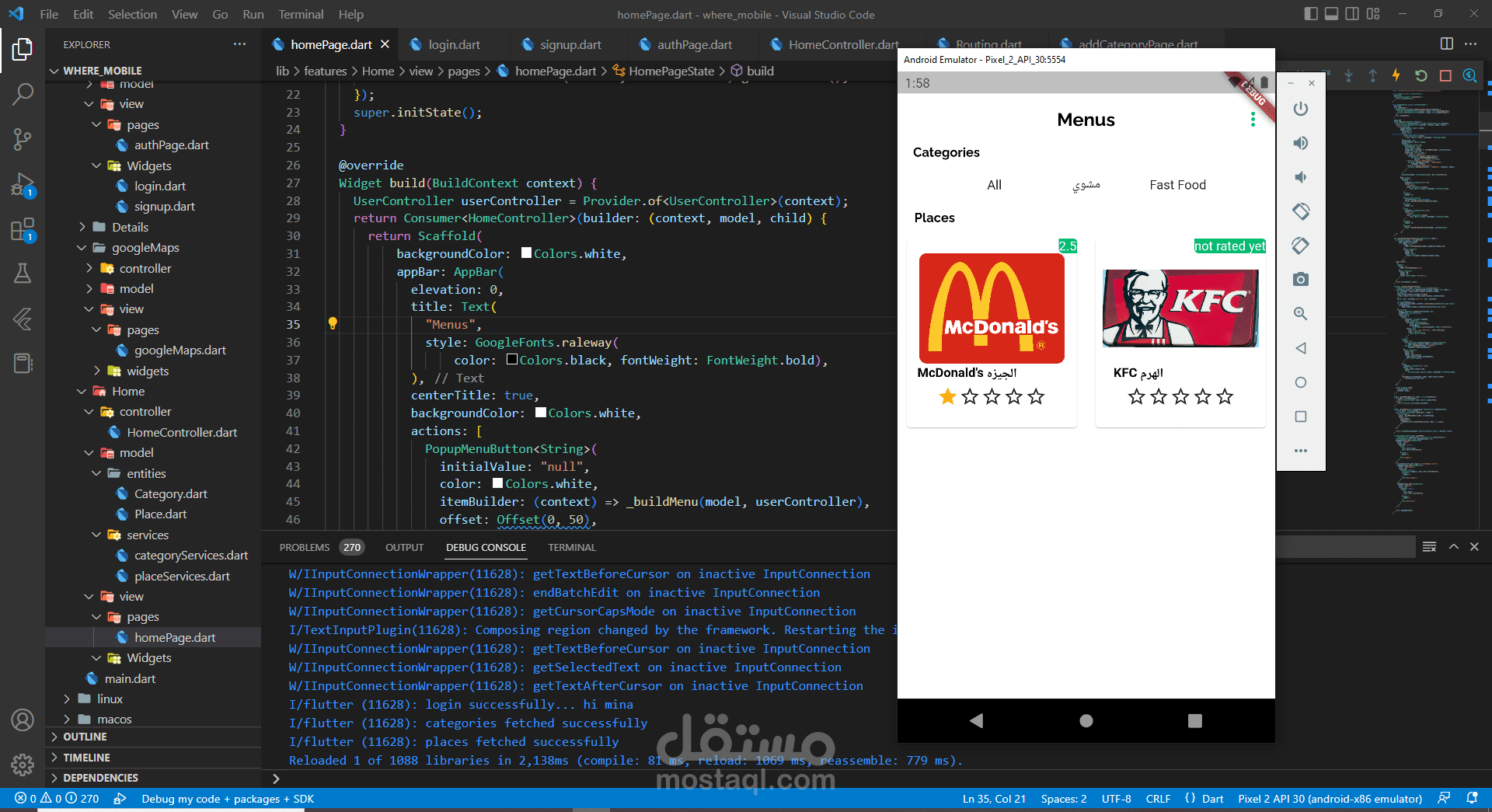Image resolution: width=1492 pixels, height=812 pixels.
Task: Open the Run and Debug view
Action: coord(23,185)
